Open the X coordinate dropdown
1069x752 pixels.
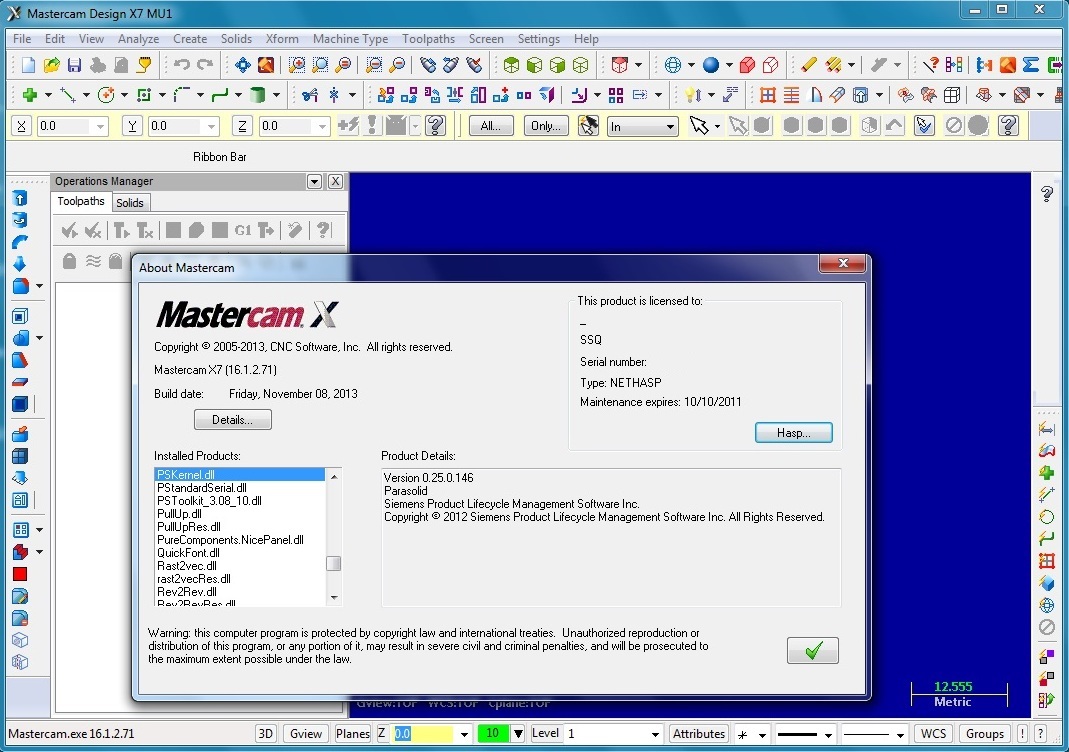(100, 126)
